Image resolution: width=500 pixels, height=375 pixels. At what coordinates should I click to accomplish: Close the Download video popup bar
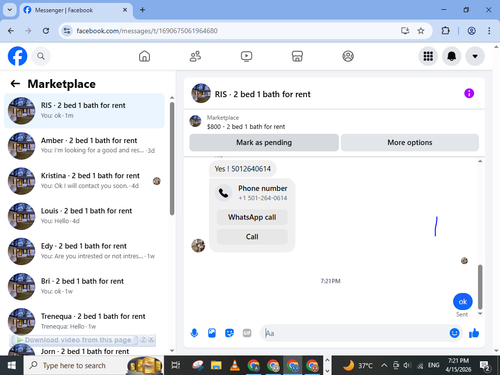151,339
